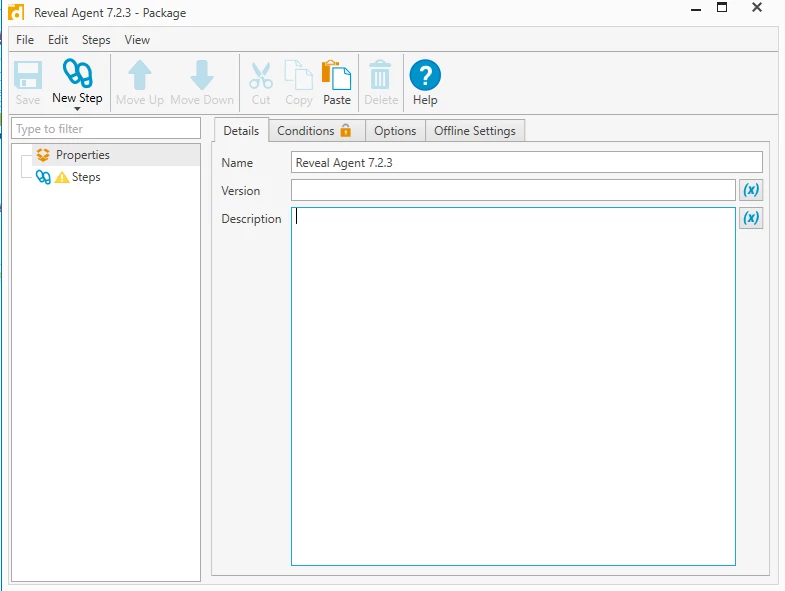
Task: Click the Cut scissors icon
Action: [261, 76]
